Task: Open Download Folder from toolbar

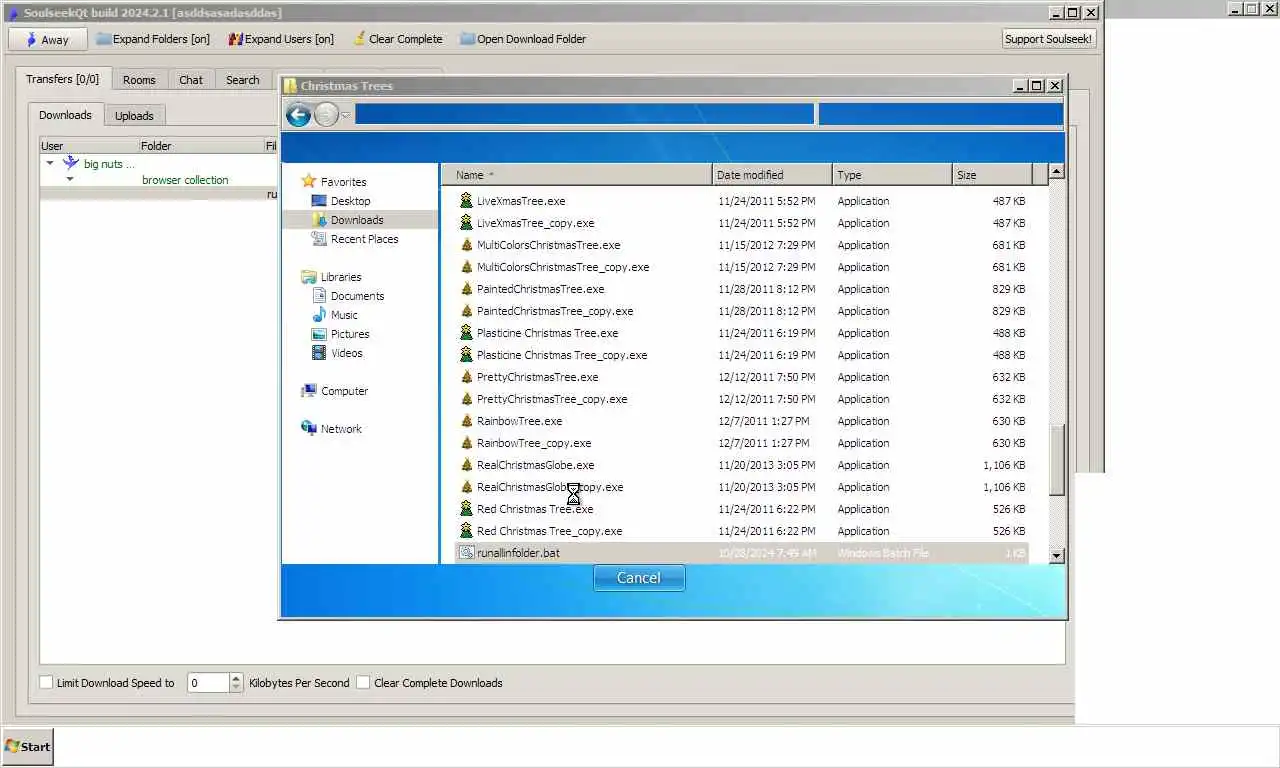Action: 523,39
